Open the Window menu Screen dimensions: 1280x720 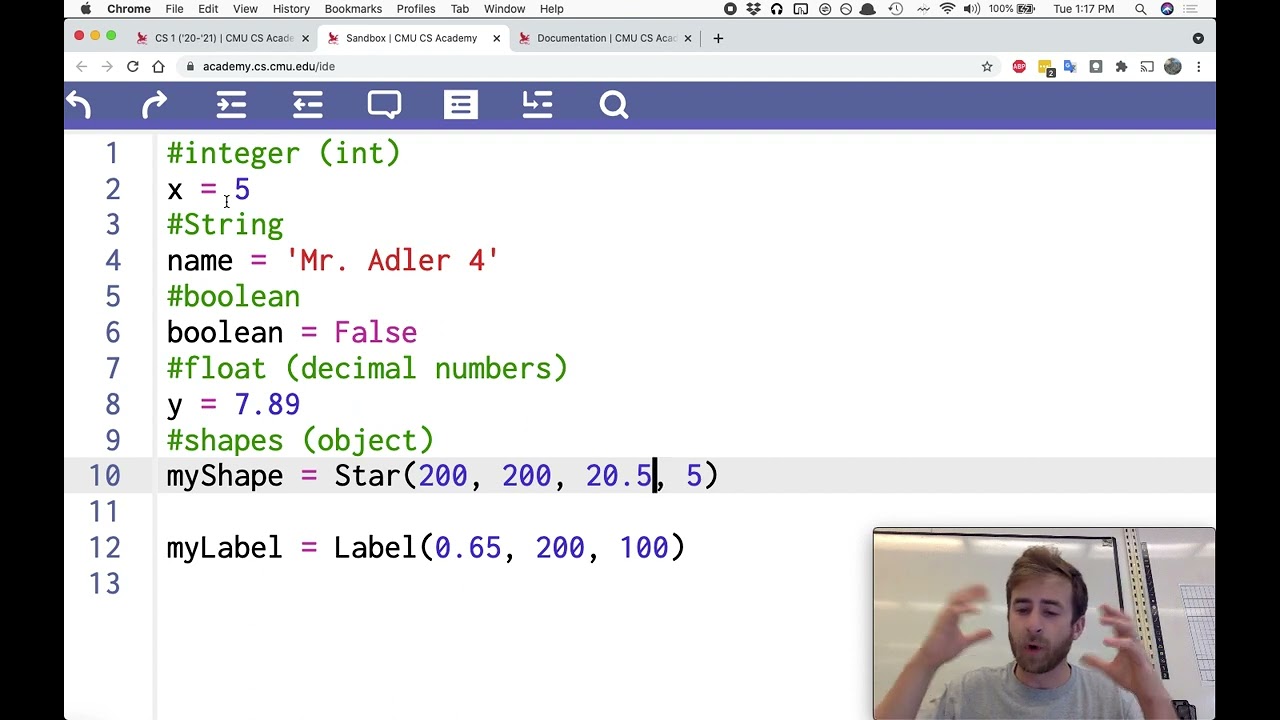[504, 9]
